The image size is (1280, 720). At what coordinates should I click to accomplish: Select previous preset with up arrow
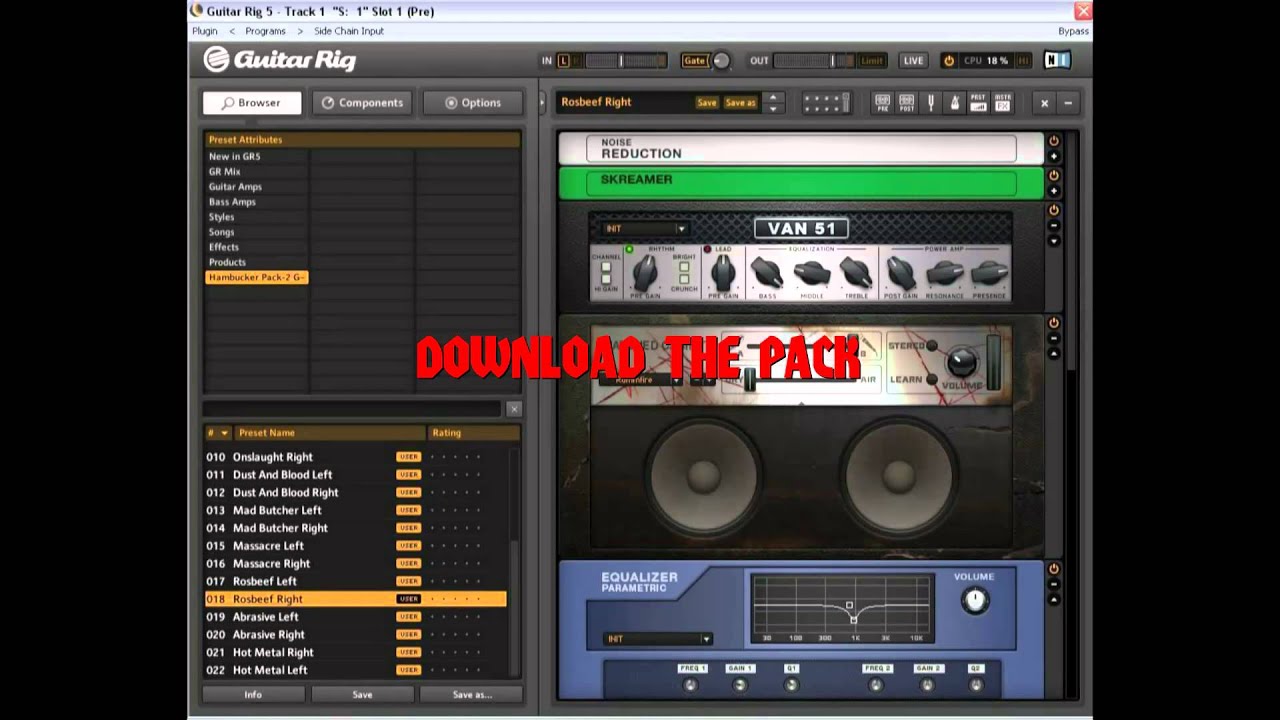coord(772,98)
